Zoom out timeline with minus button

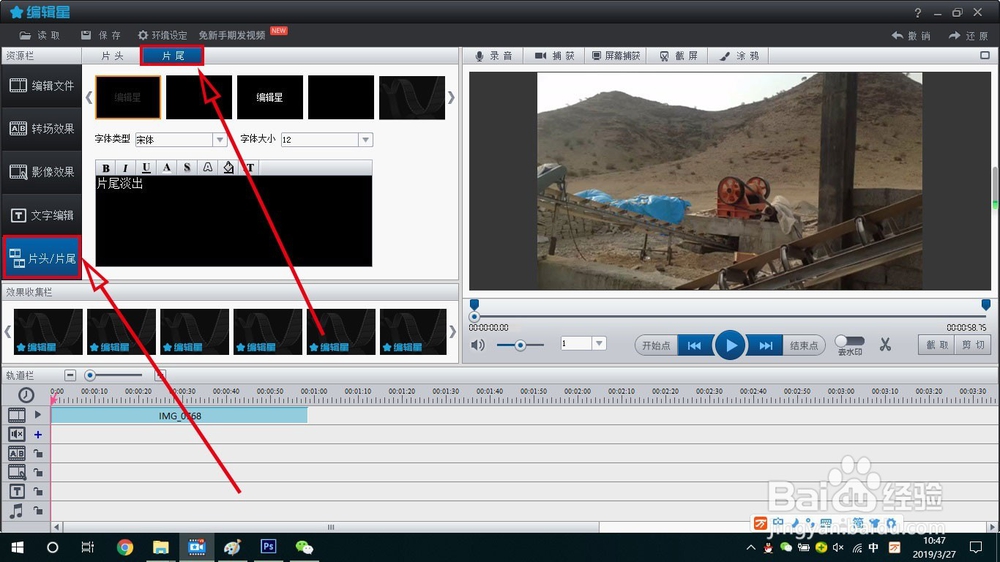click(70, 375)
